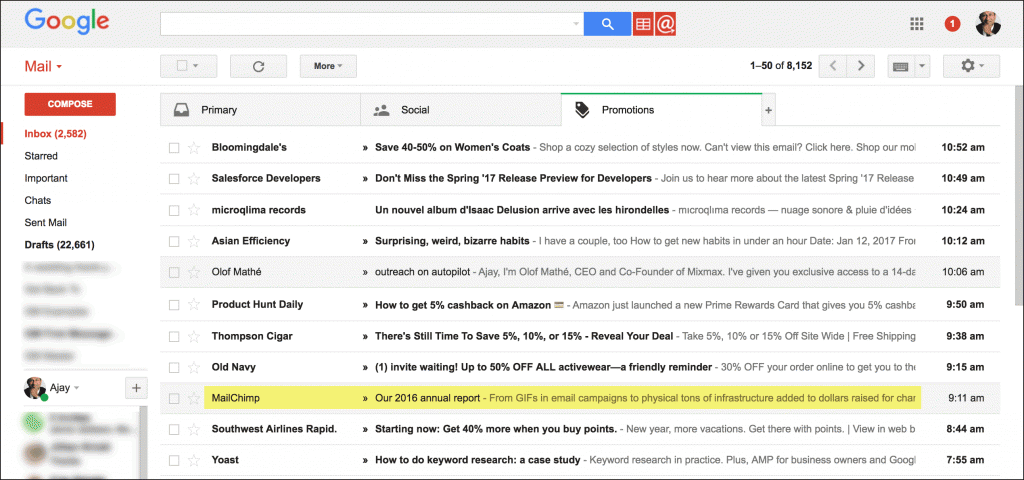The image size is (1024, 480).
Task: Select the Salesforce Developers email checkbox
Action: click(x=174, y=179)
